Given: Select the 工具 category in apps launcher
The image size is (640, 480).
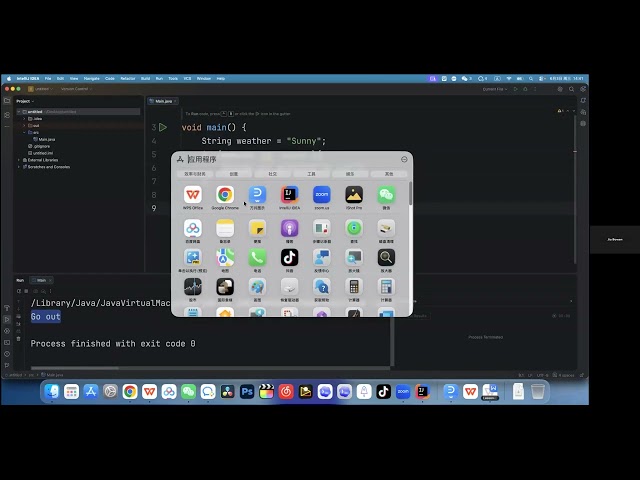Looking at the screenshot, I should [311, 174].
